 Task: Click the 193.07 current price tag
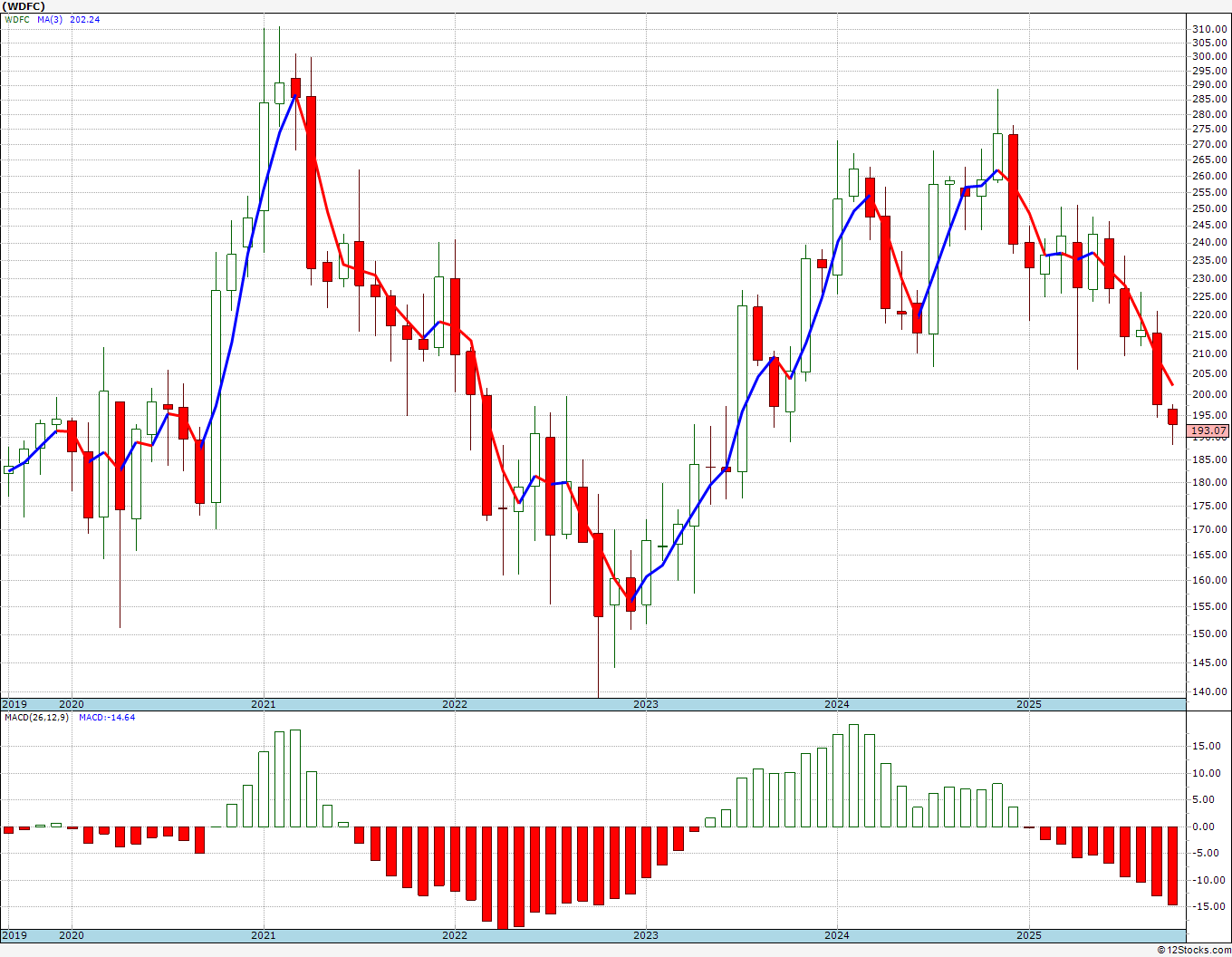tap(1209, 431)
